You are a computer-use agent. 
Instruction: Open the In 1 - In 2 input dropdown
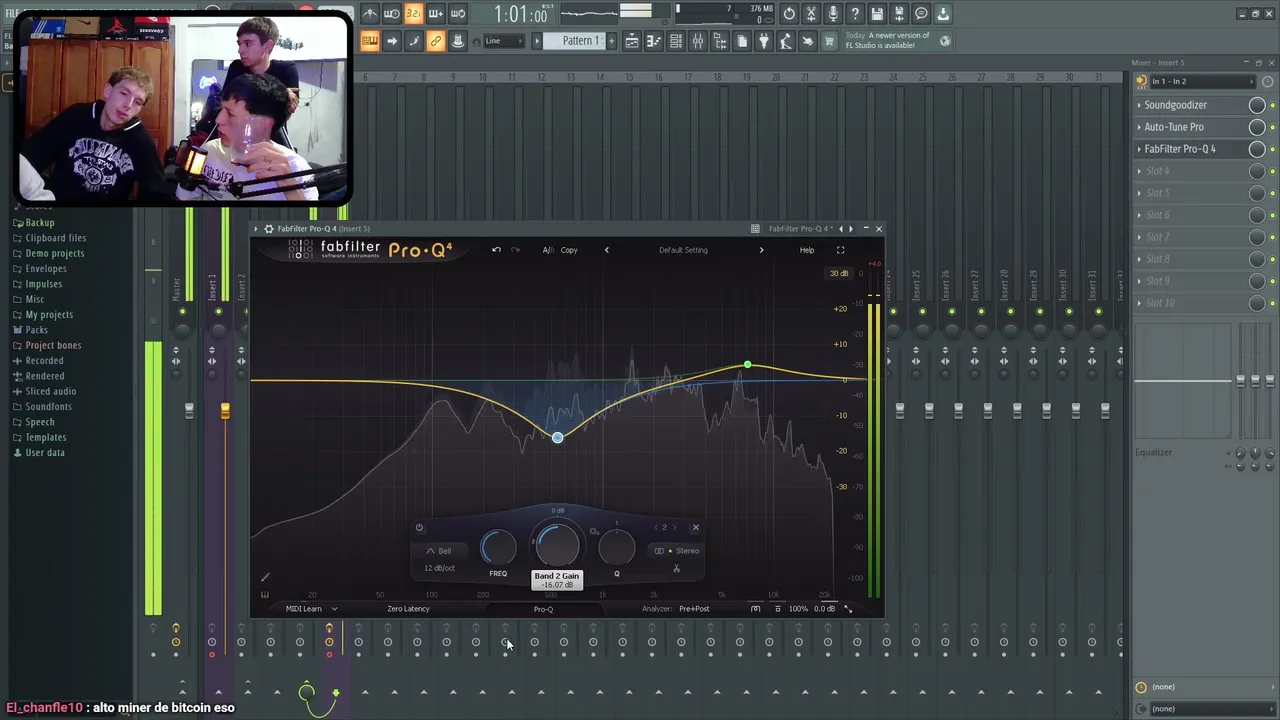(1201, 81)
